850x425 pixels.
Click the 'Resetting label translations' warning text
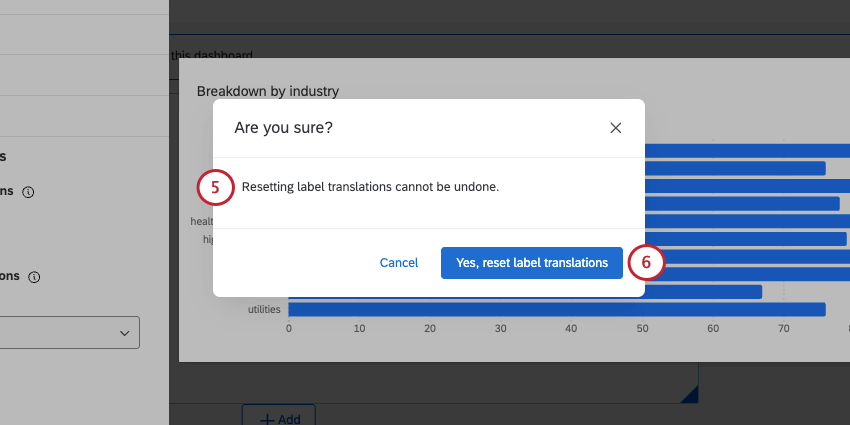pos(370,187)
